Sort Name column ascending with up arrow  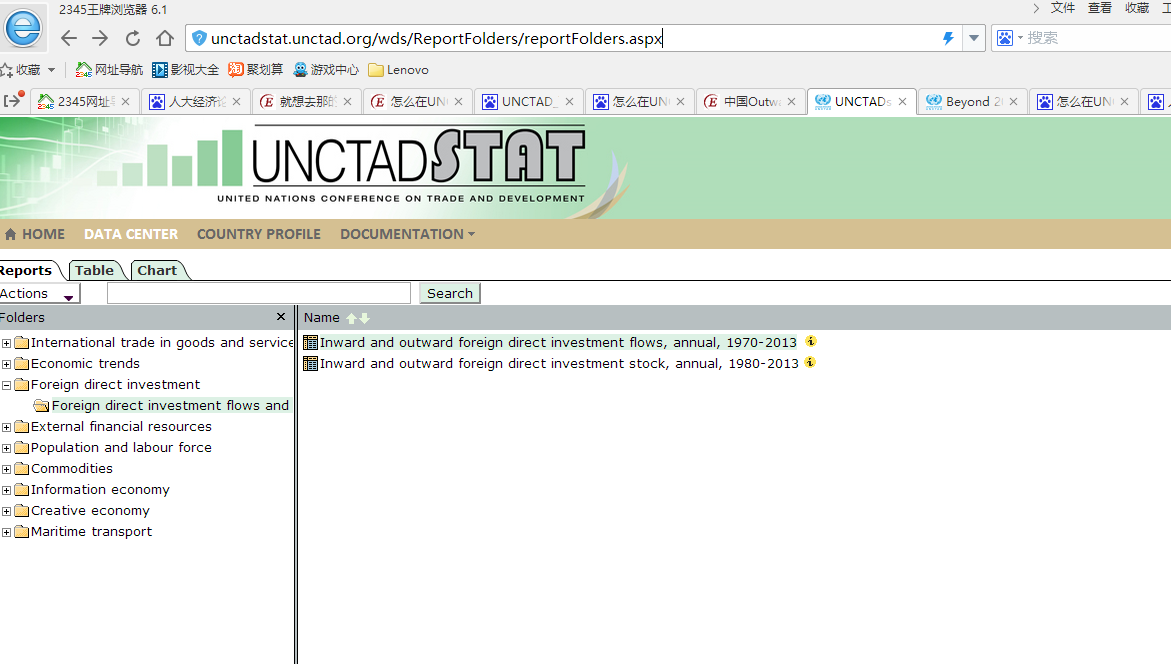coord(351,318)
